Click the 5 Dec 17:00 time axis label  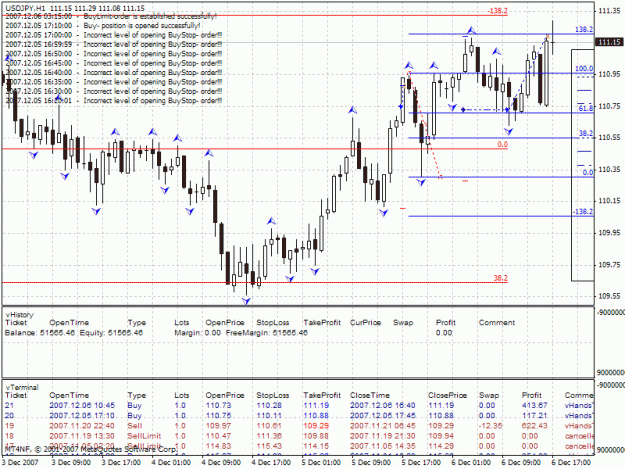point(421,463)
